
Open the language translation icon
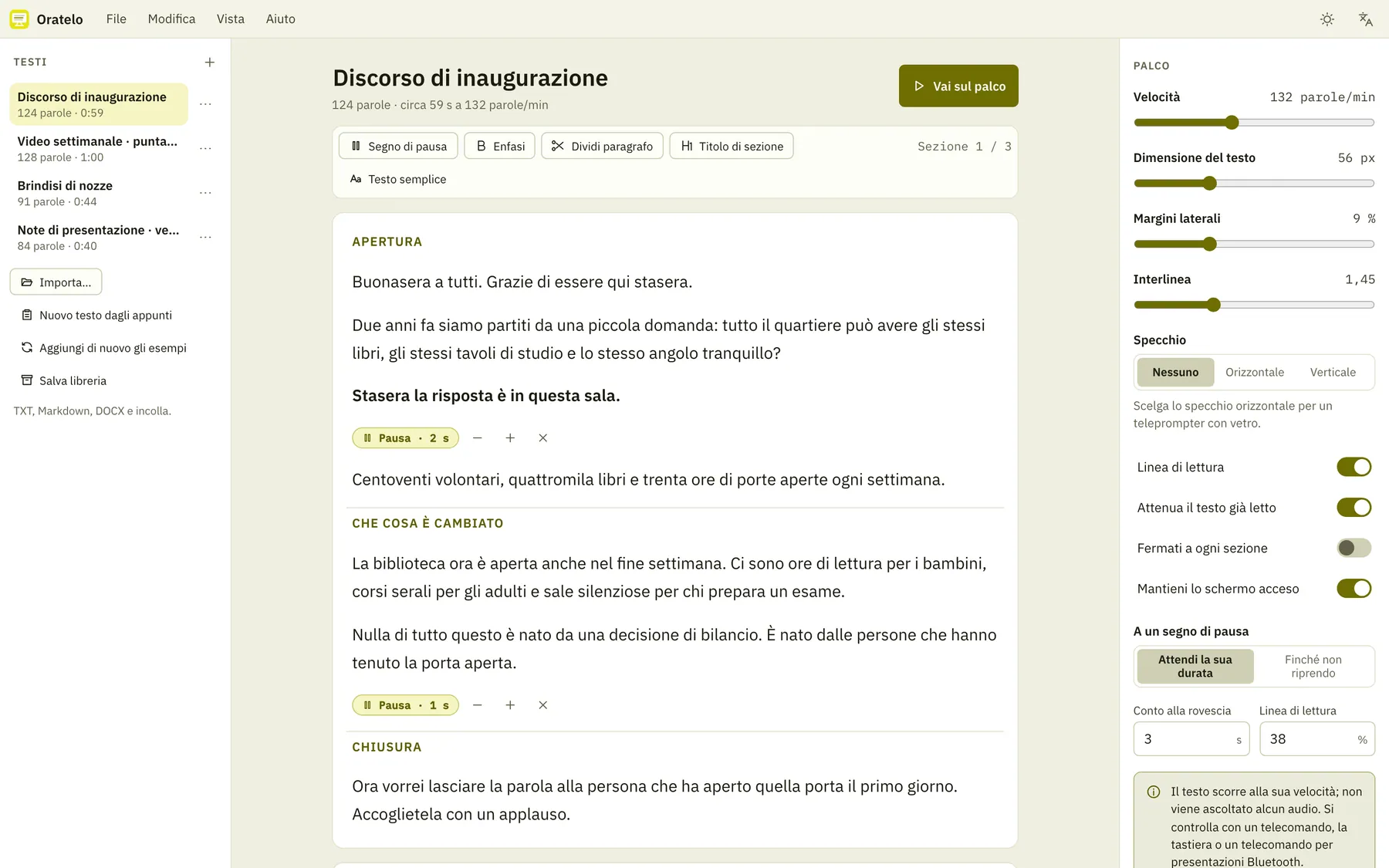pyautogui.click(x=1366, y=19)
